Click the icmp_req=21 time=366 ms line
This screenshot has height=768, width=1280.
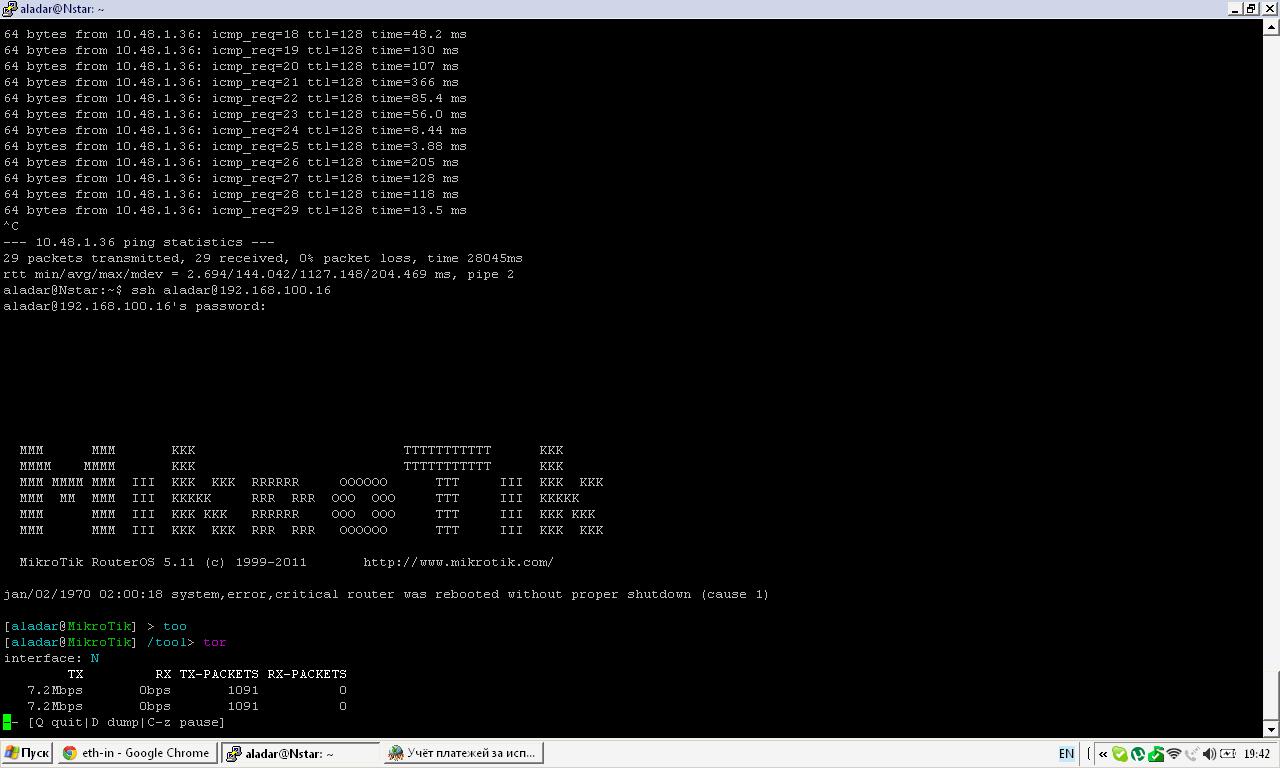coord(231,82)
